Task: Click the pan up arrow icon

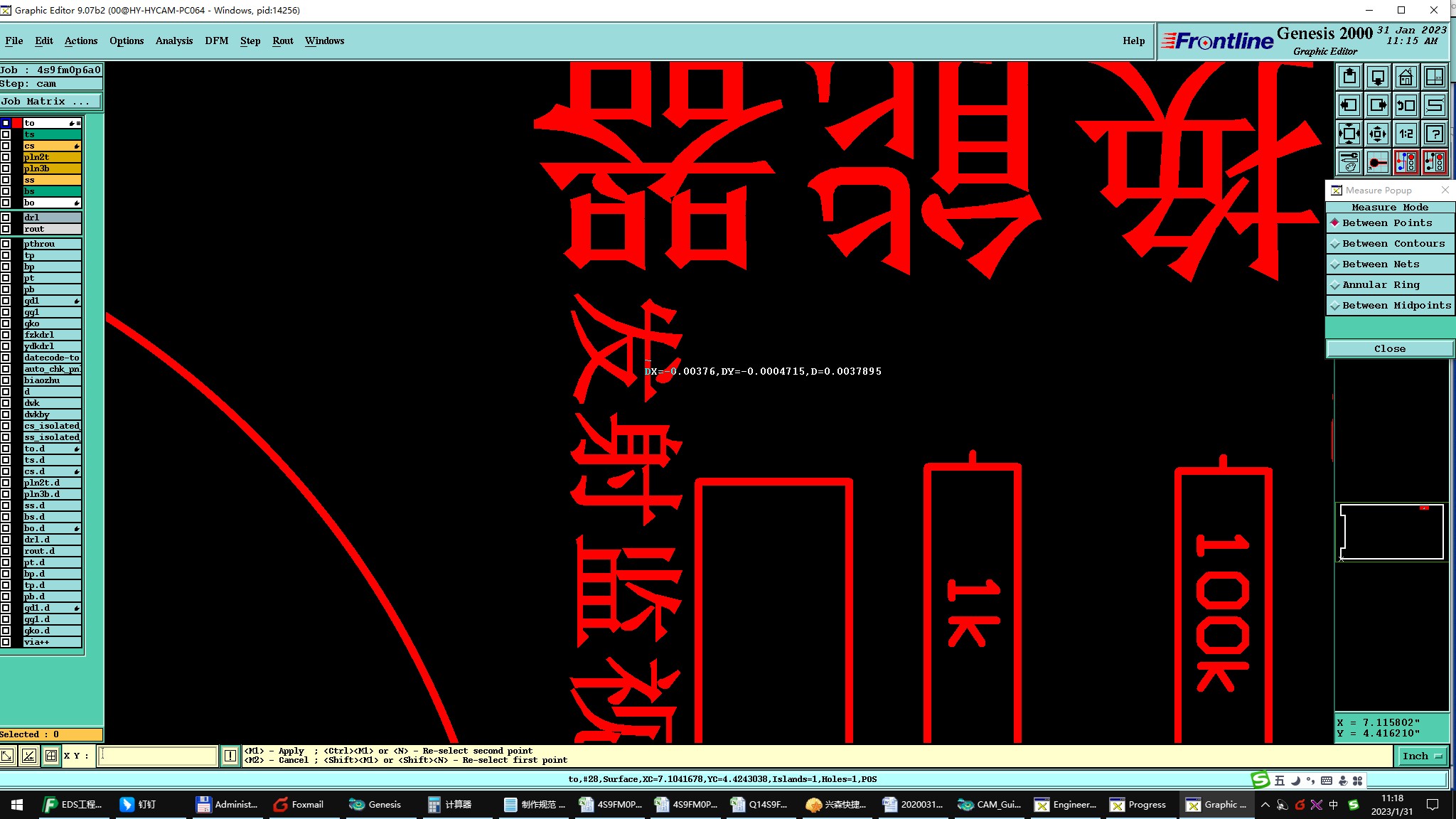Action: tap(1349, 77)
